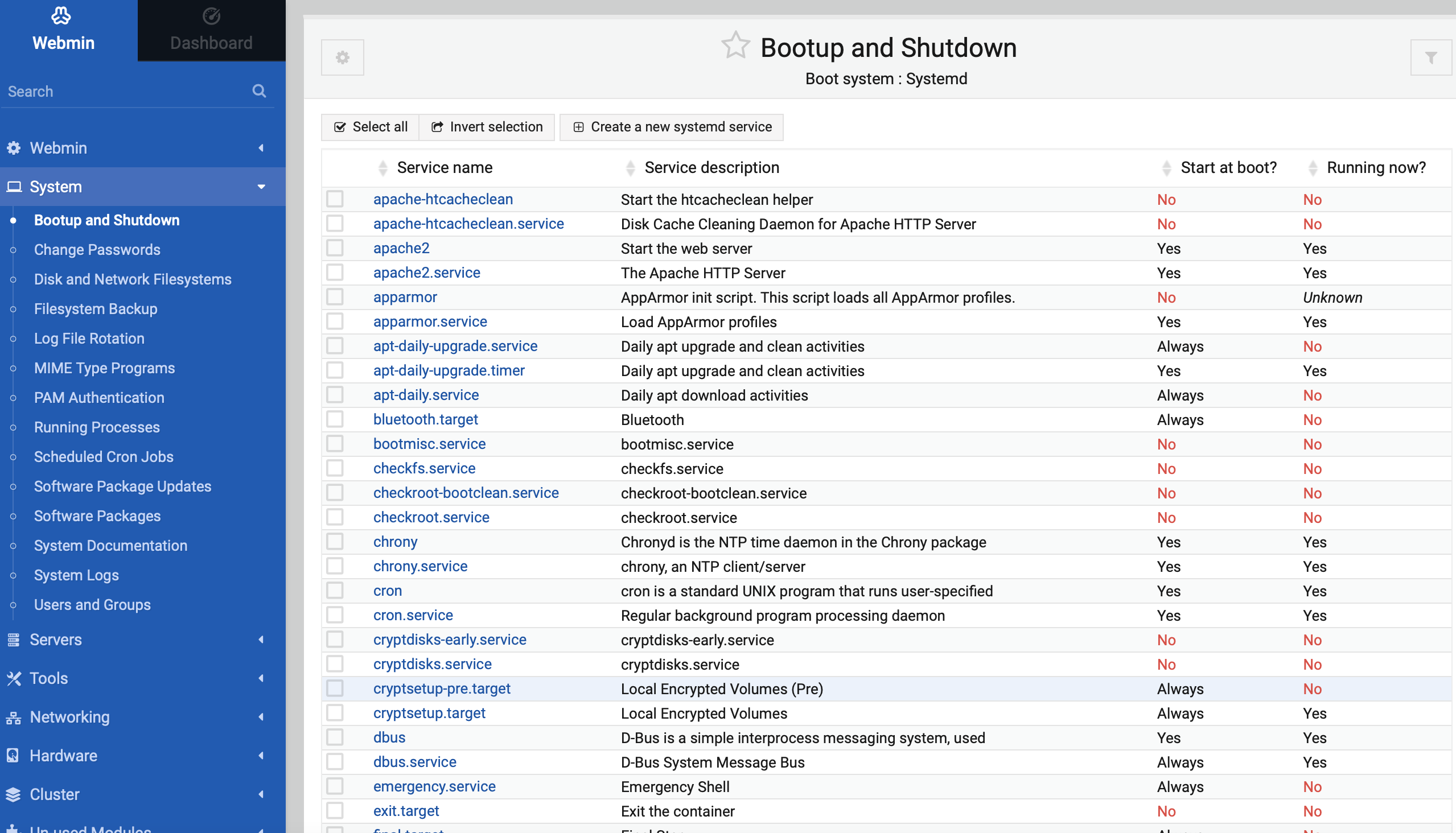1456x833 pixels.
Task: Sort by Service description arrows
Action: pyautogui.click(x=630, y=168)
